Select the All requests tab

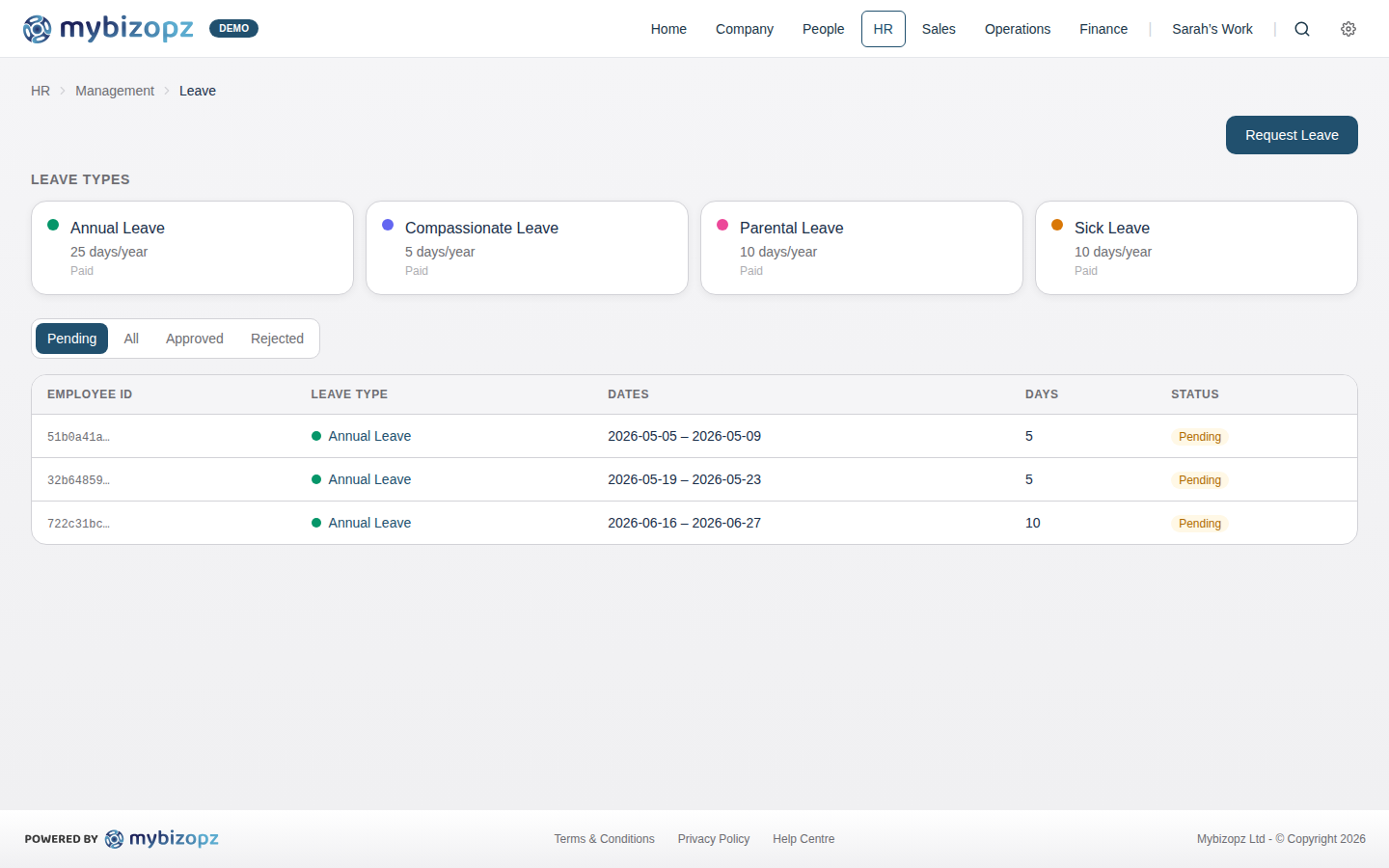click(131, 339)
